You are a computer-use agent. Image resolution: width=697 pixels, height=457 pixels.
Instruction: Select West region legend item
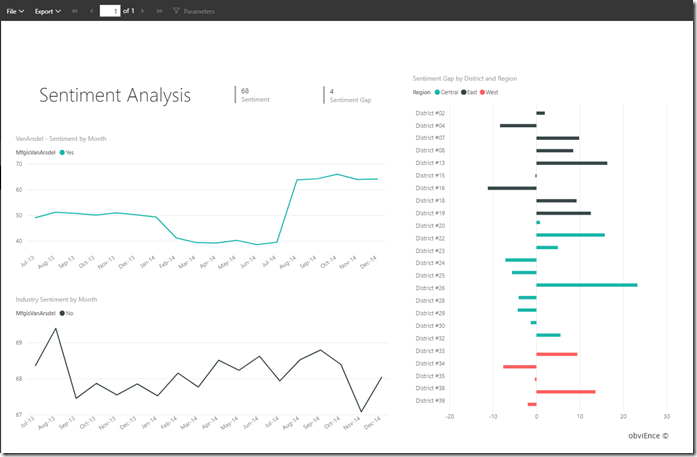(490, 92)
